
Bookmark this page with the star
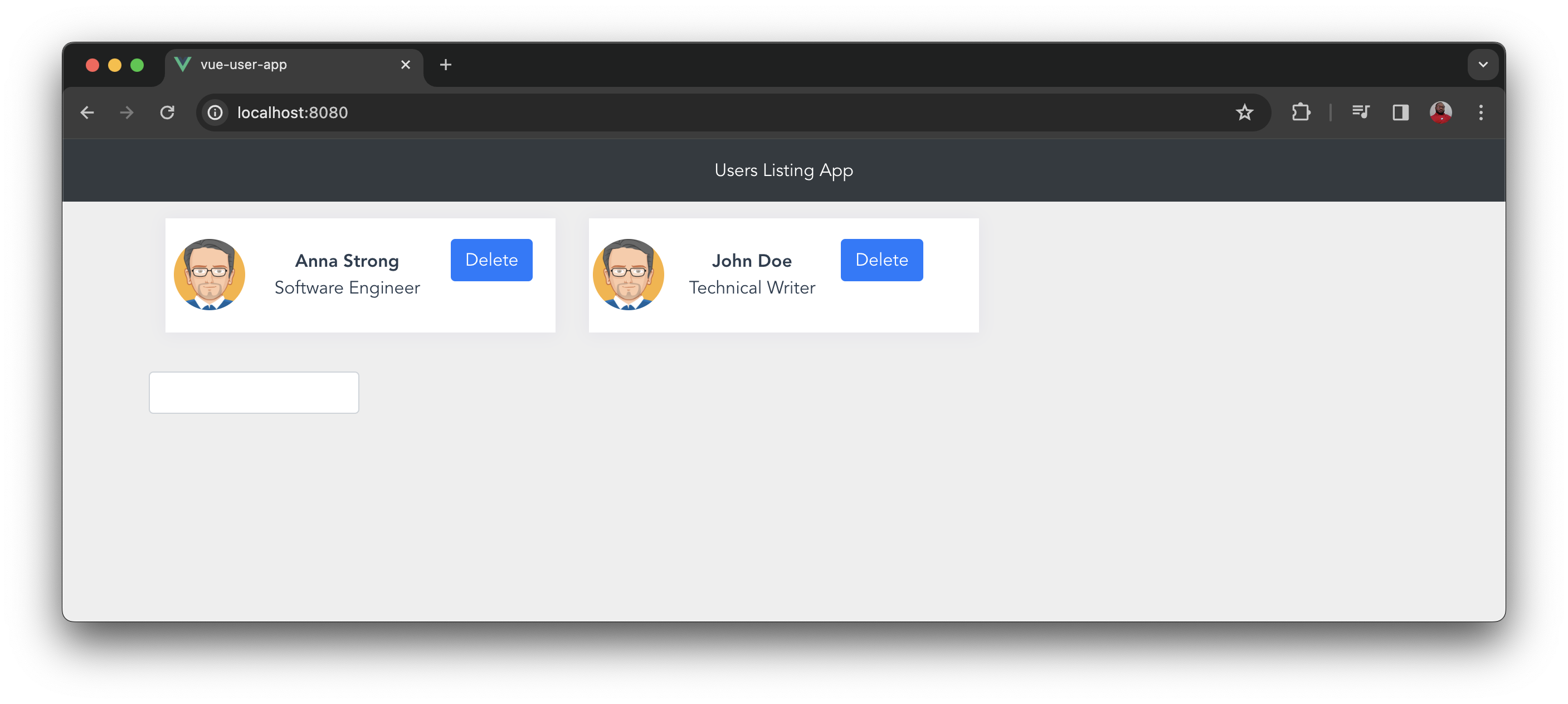point(1244,113)
